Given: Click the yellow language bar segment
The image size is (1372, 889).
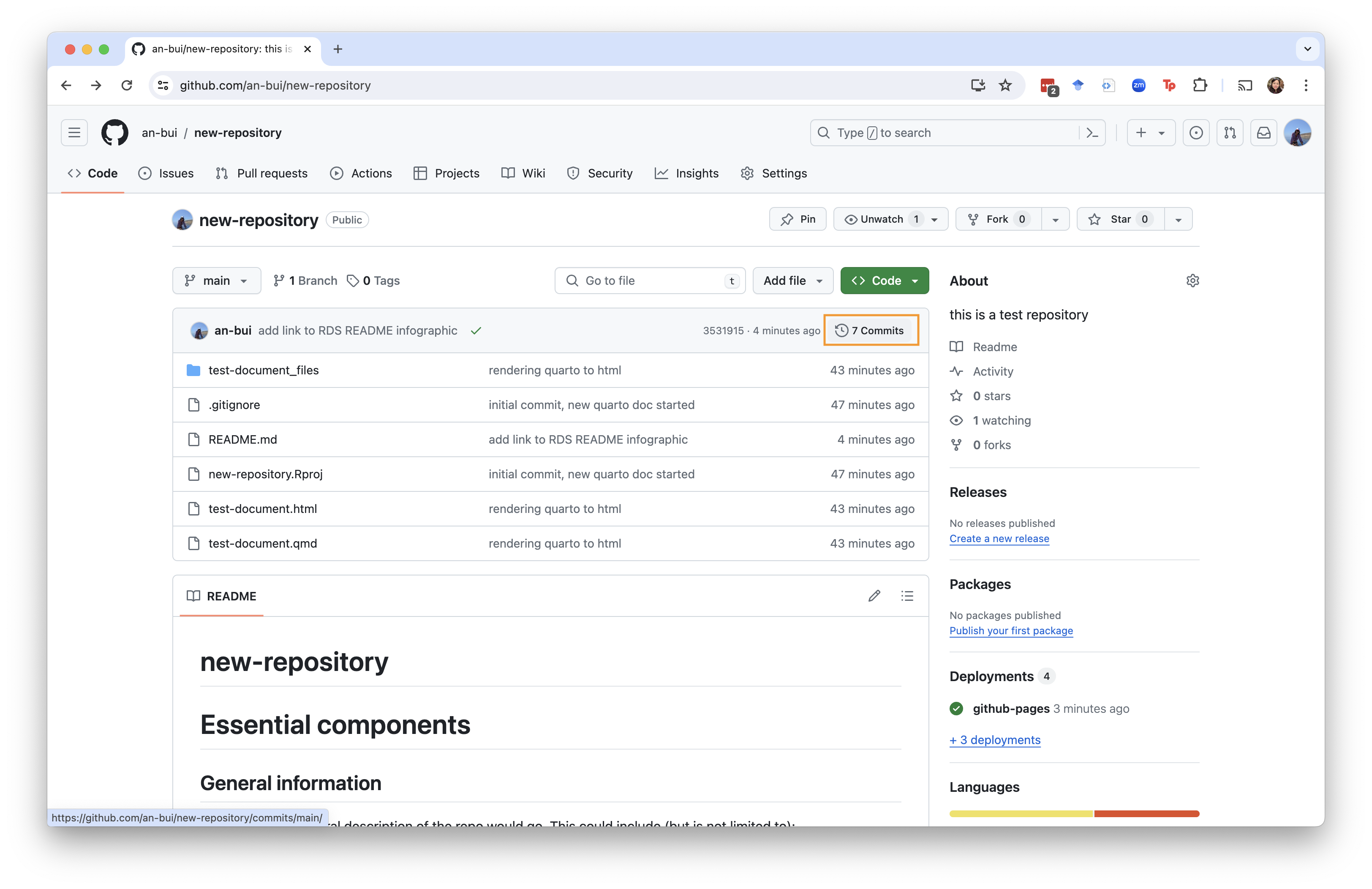Looking at the screenshot, I should tap(1021, 813).
